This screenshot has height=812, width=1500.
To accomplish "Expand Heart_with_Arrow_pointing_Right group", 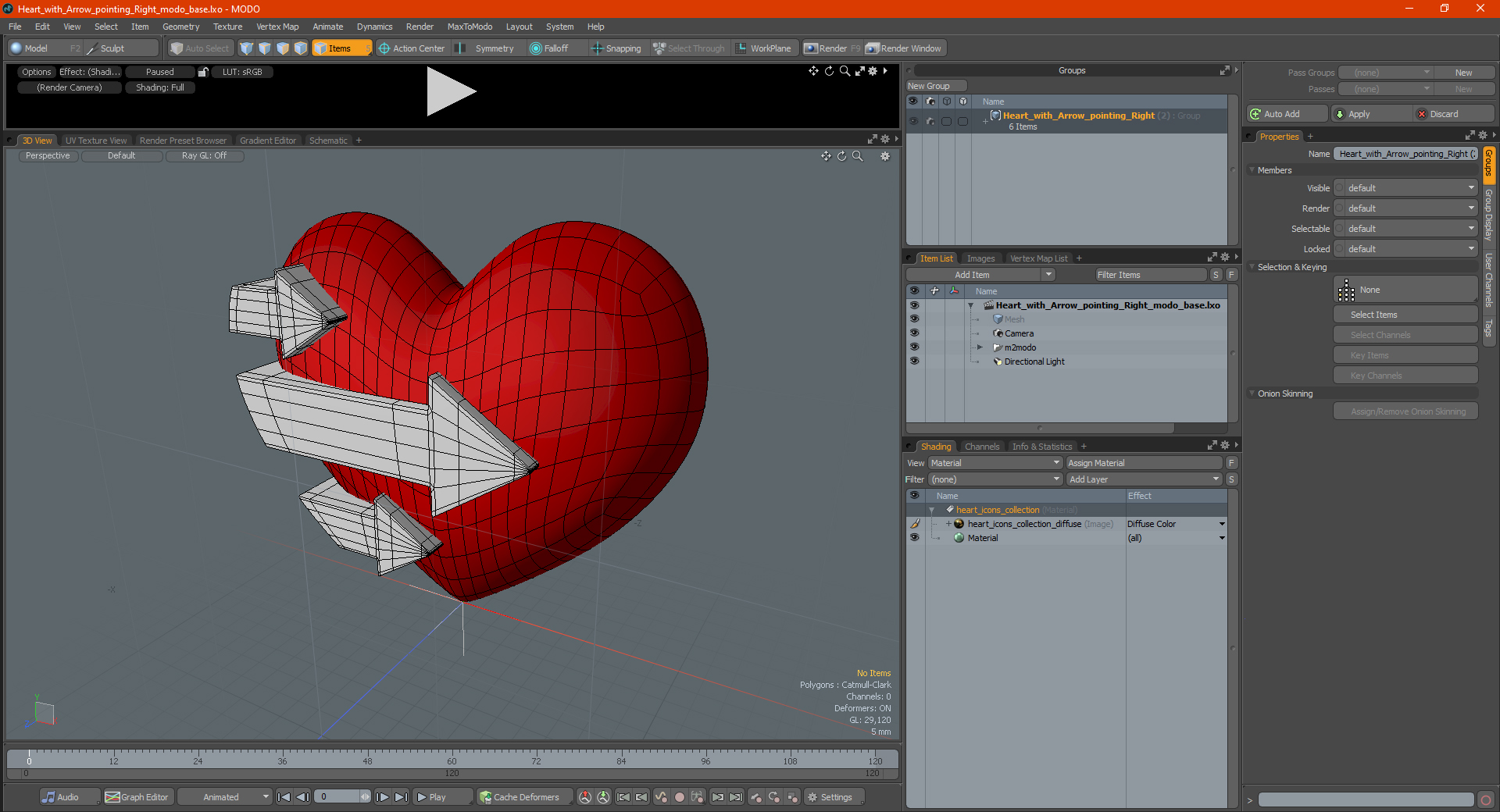I will [x=985, y=122].
